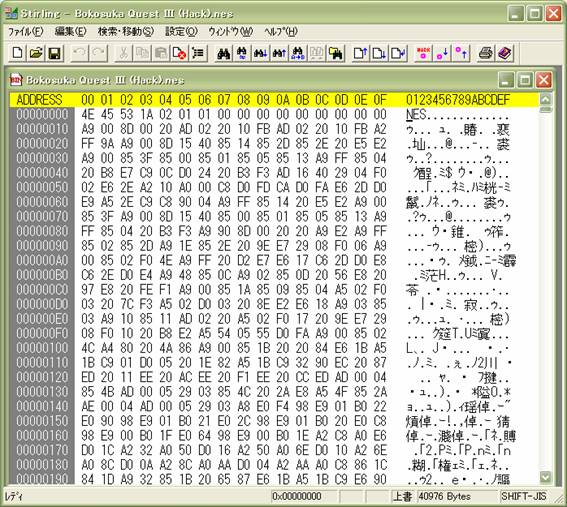
Task: Open a file with the folder icon
Action: 36,53
